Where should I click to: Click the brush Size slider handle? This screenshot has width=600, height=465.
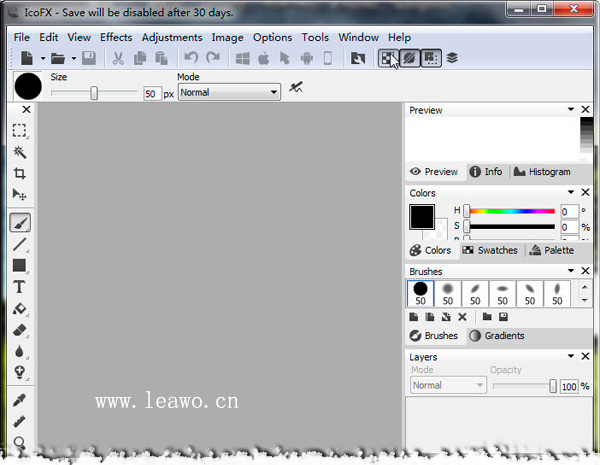[94, 93]
